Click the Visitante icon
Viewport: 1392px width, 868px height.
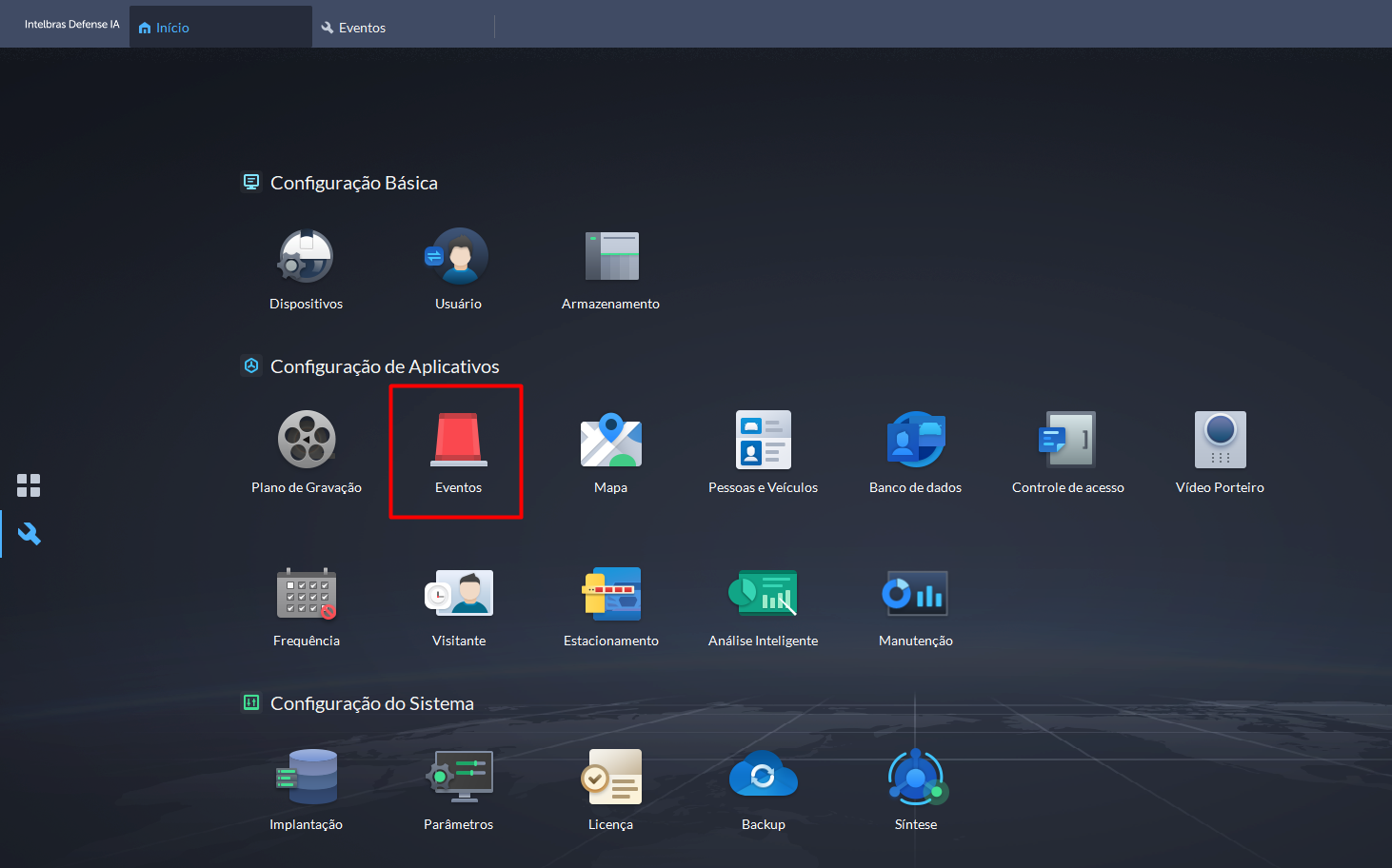click(x=458, y=594)
